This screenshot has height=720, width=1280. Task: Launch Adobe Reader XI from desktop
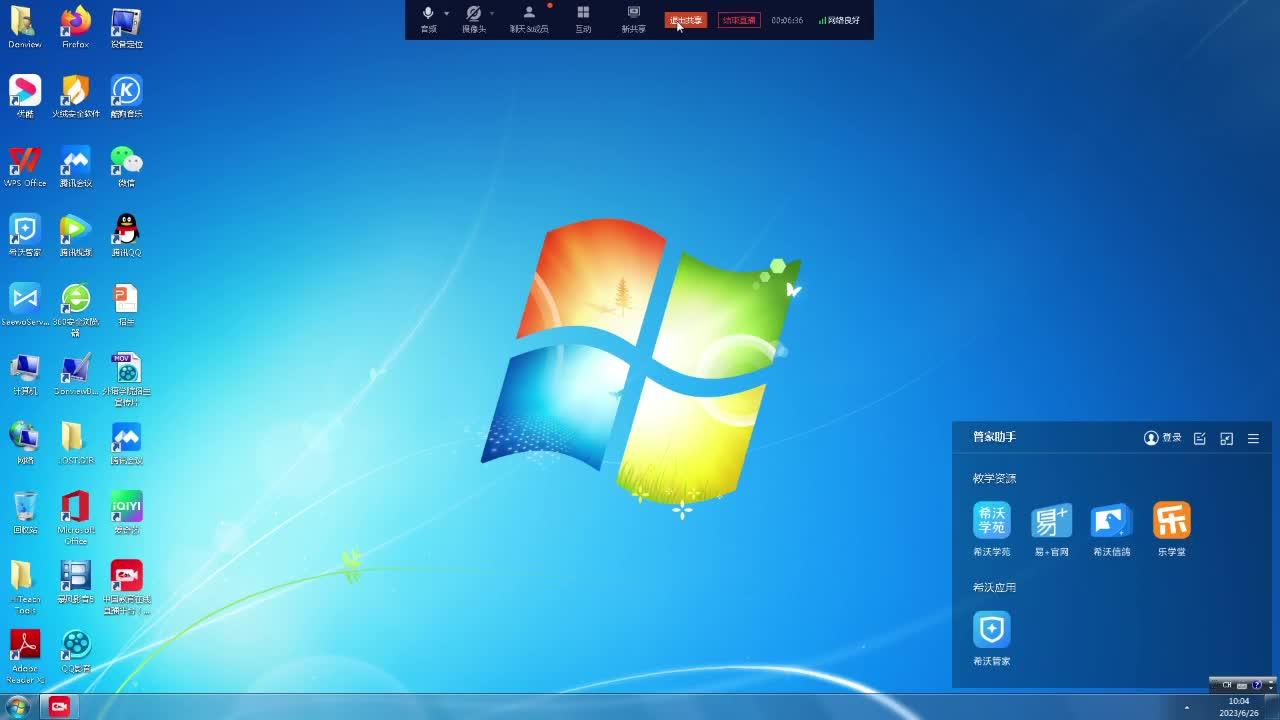coord(24,656)
